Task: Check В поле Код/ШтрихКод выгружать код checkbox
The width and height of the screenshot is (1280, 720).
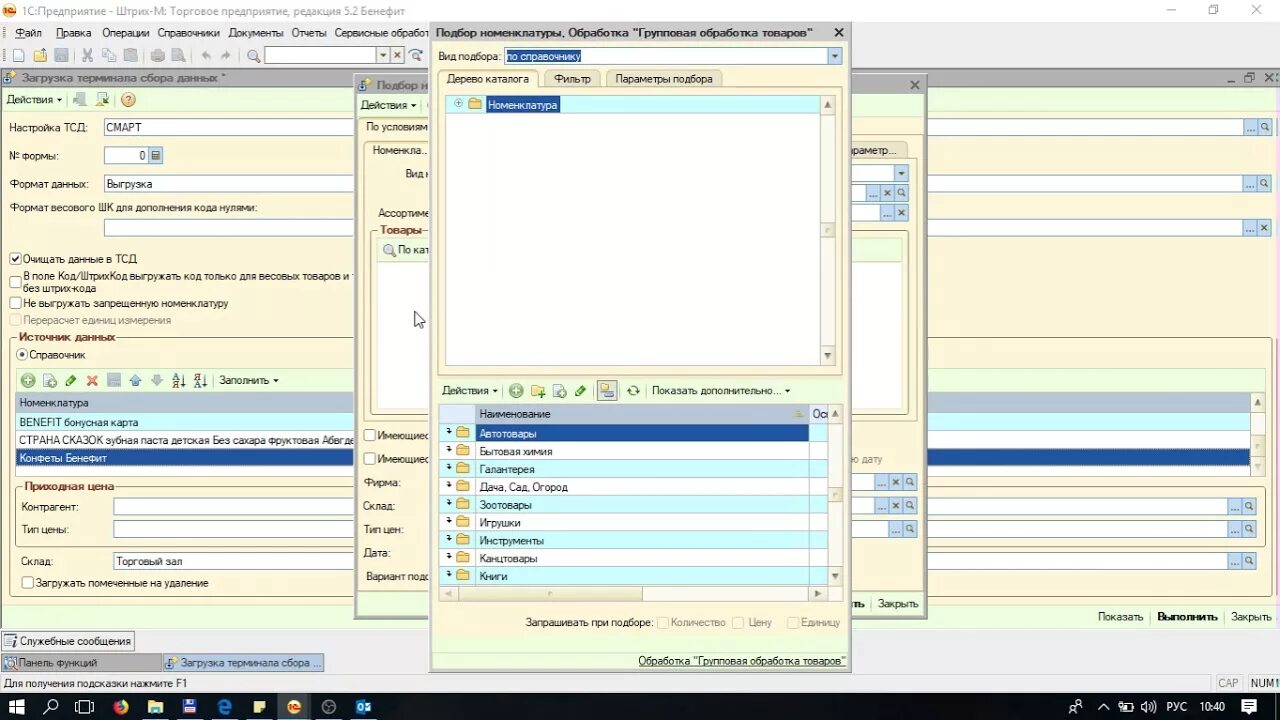Action: tap(15, 282)
